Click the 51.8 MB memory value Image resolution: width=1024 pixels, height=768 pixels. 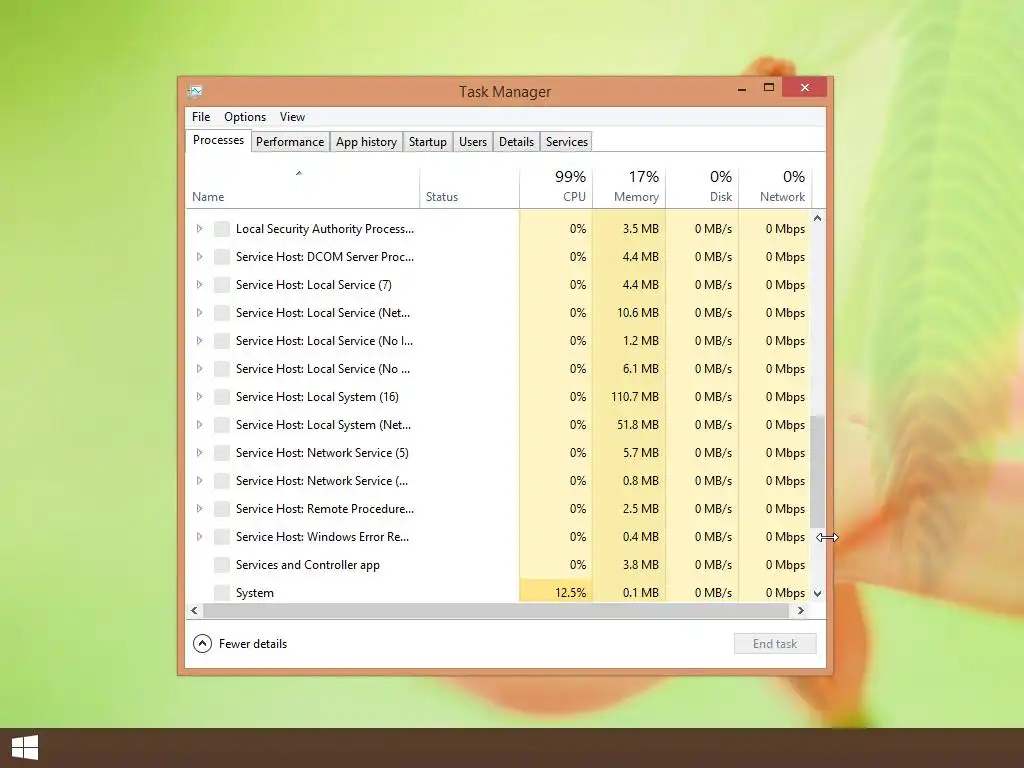[x=637, y=424]
